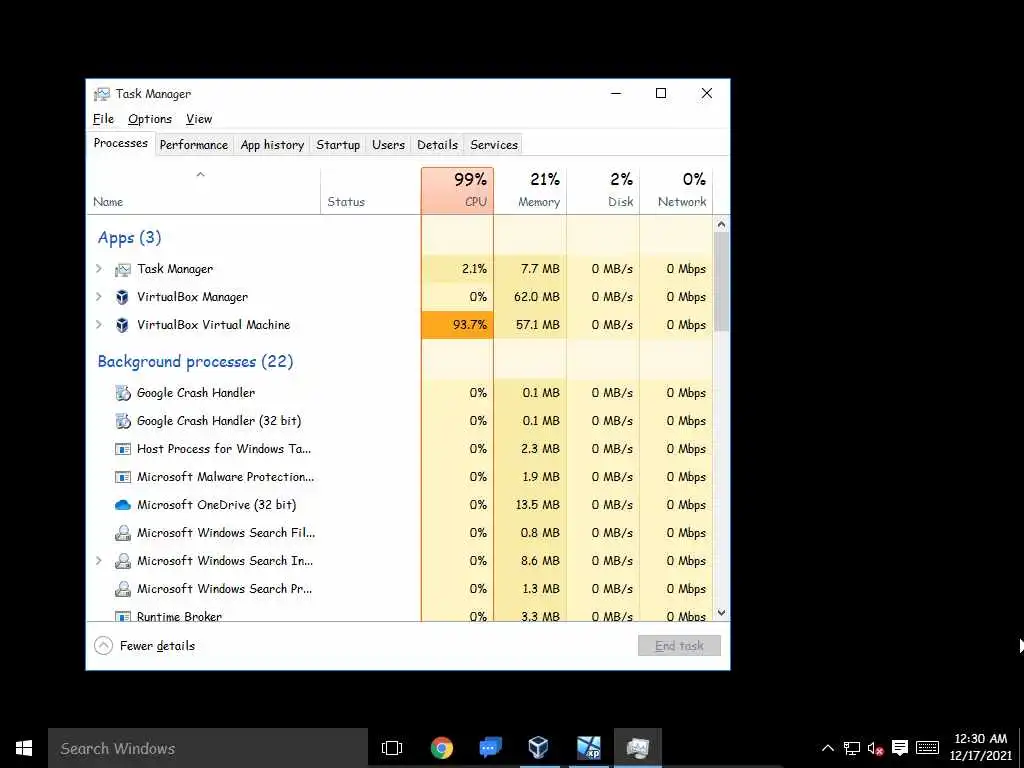Click Microsoft Windows Search Filter icon
1024x768 pixels.
click(123, 533)
